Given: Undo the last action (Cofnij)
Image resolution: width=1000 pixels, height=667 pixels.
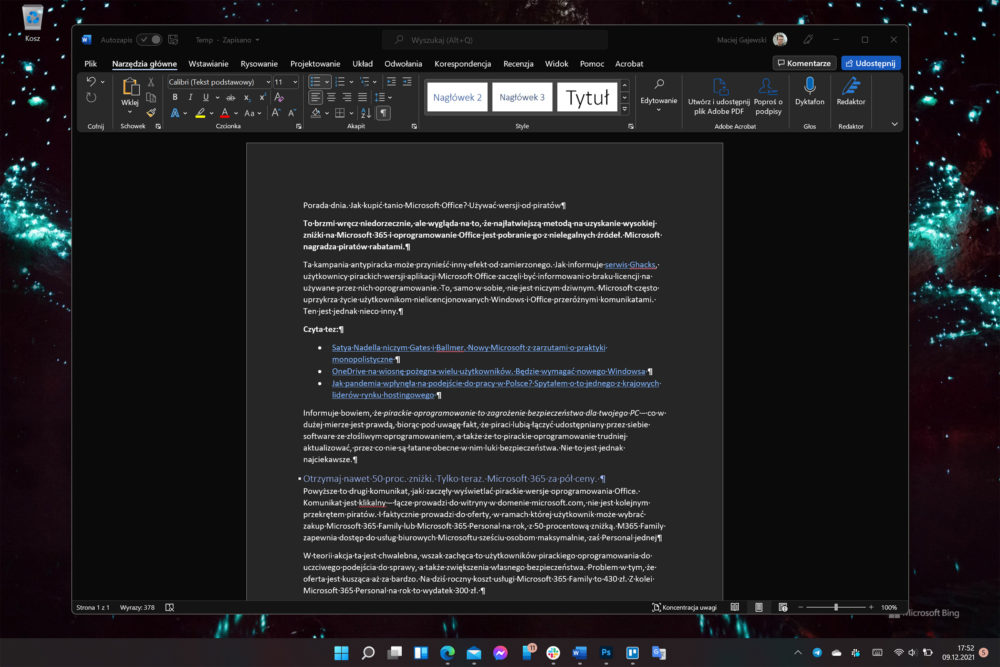Looking at the screenshot, I should point(91,82).
